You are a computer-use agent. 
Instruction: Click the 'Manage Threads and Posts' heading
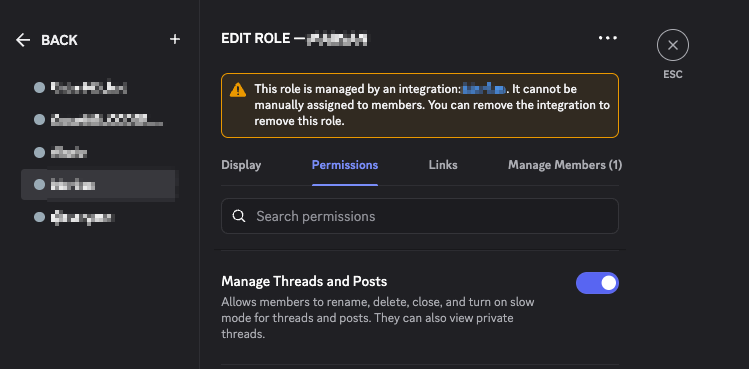tap(304, 281)
